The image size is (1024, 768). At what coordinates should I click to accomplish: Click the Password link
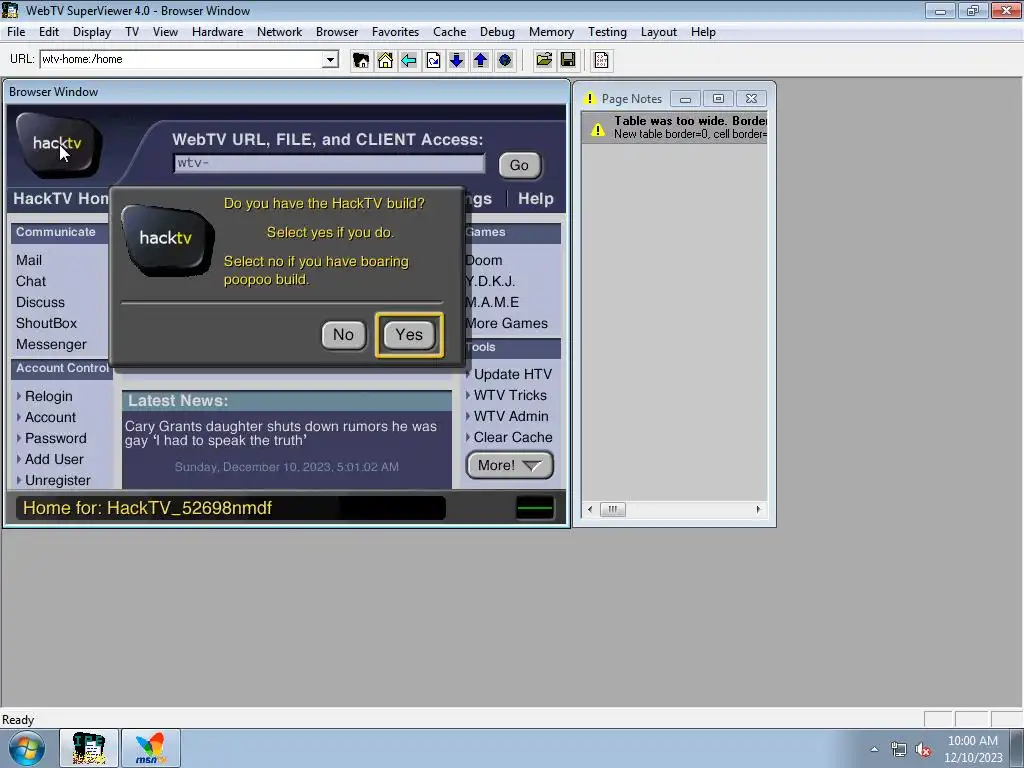pos(56,438)
